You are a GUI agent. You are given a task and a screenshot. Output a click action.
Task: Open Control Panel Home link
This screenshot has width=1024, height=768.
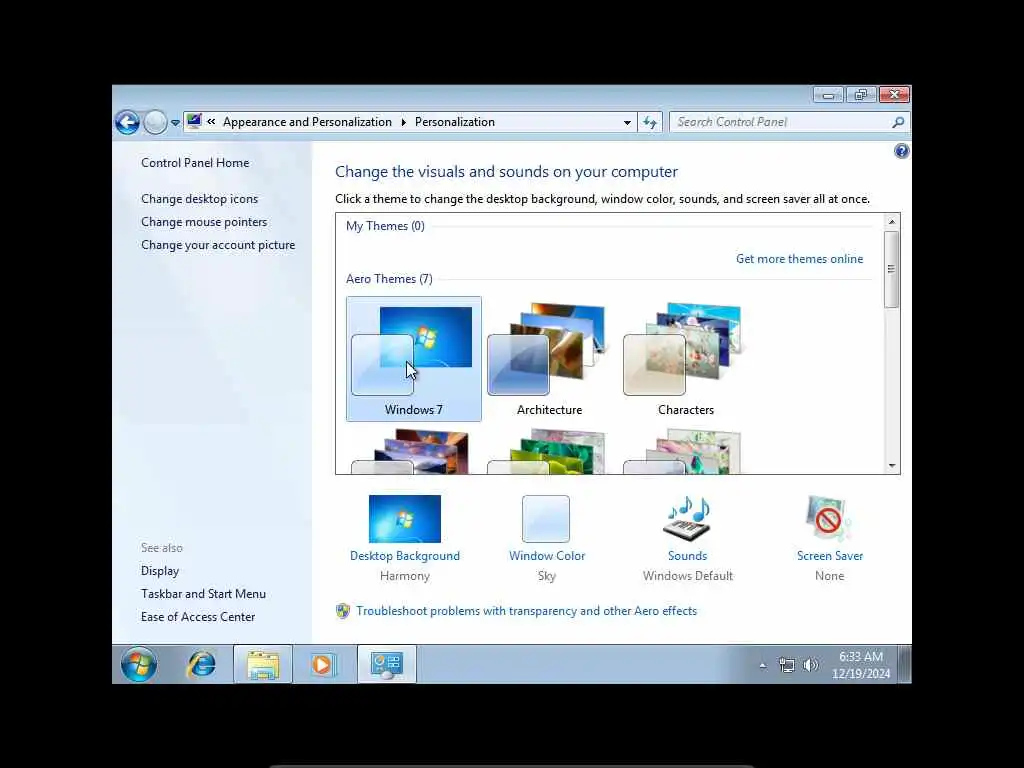(195, 163)
